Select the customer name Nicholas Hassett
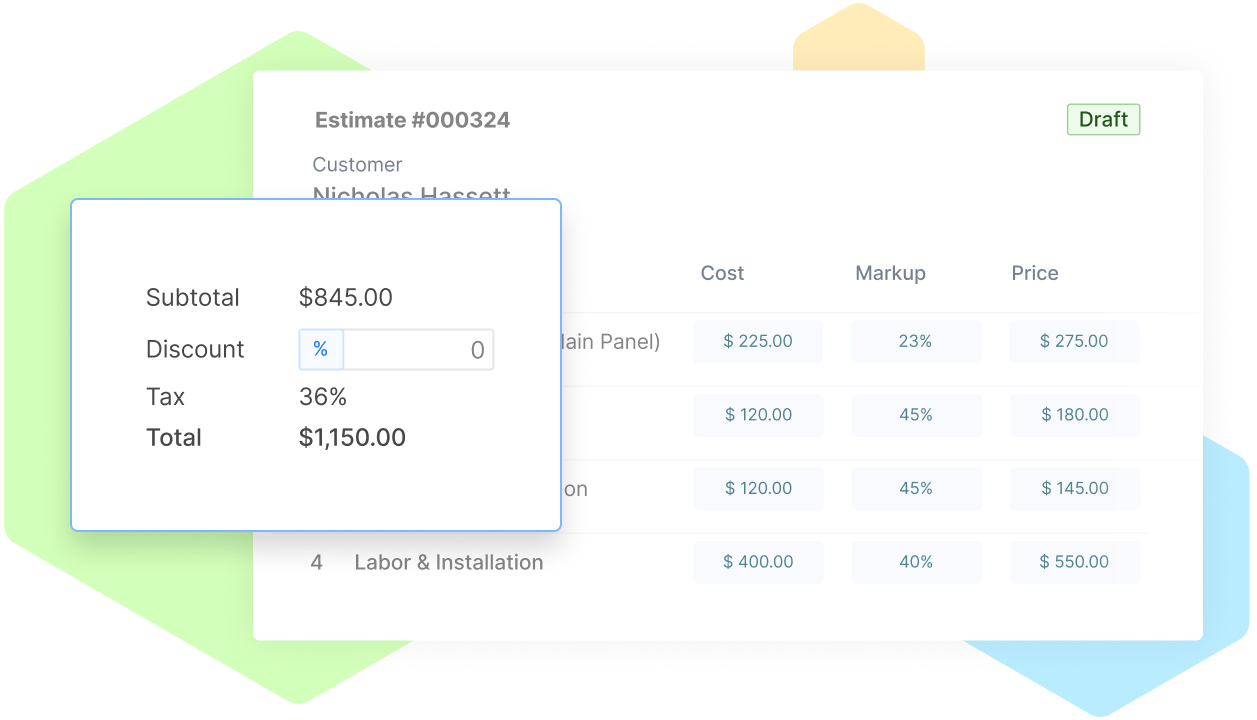The width and height of the screenshot is (1257, 720). tap(411, 193)
